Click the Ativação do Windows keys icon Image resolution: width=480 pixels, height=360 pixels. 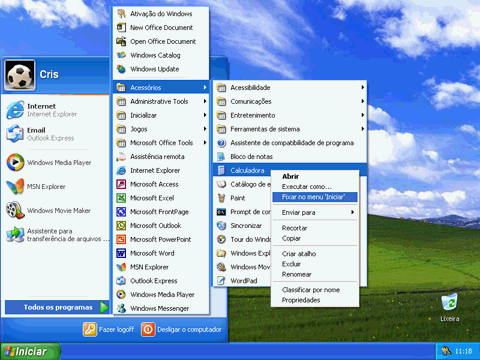pyautogui.click(x=121, y=14)
